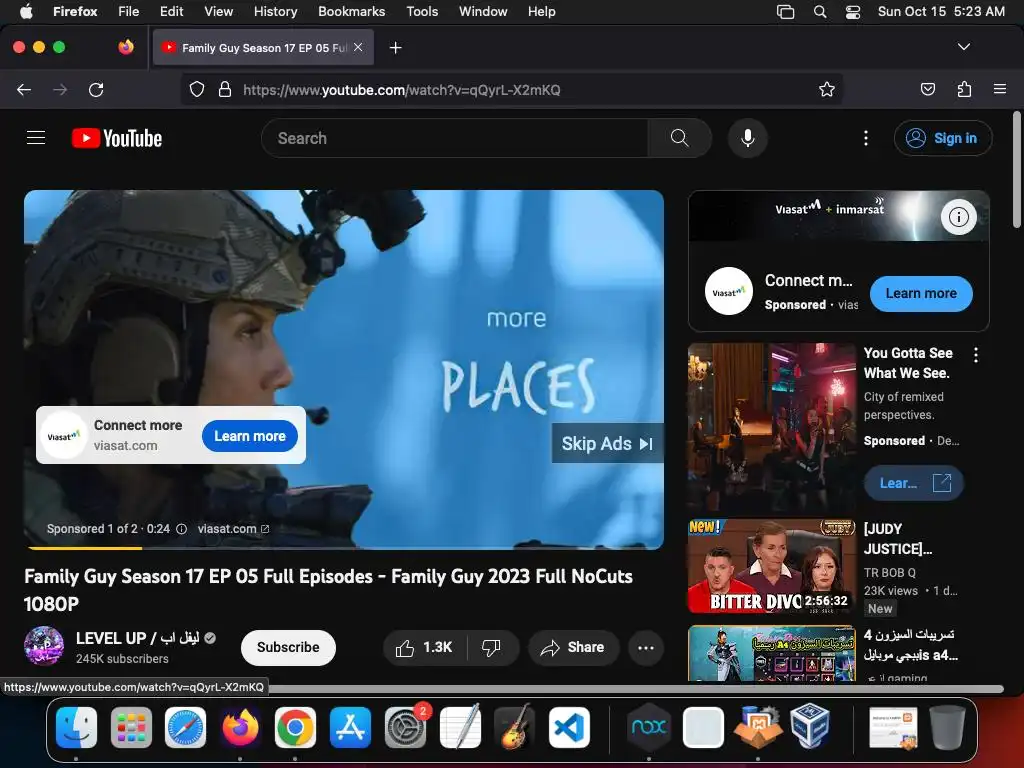Open the Judy Justice video thumbnail
Image resolution: width=1024 pixels, height=768 pixels.
pyautogui.click(x=771, y=566)
